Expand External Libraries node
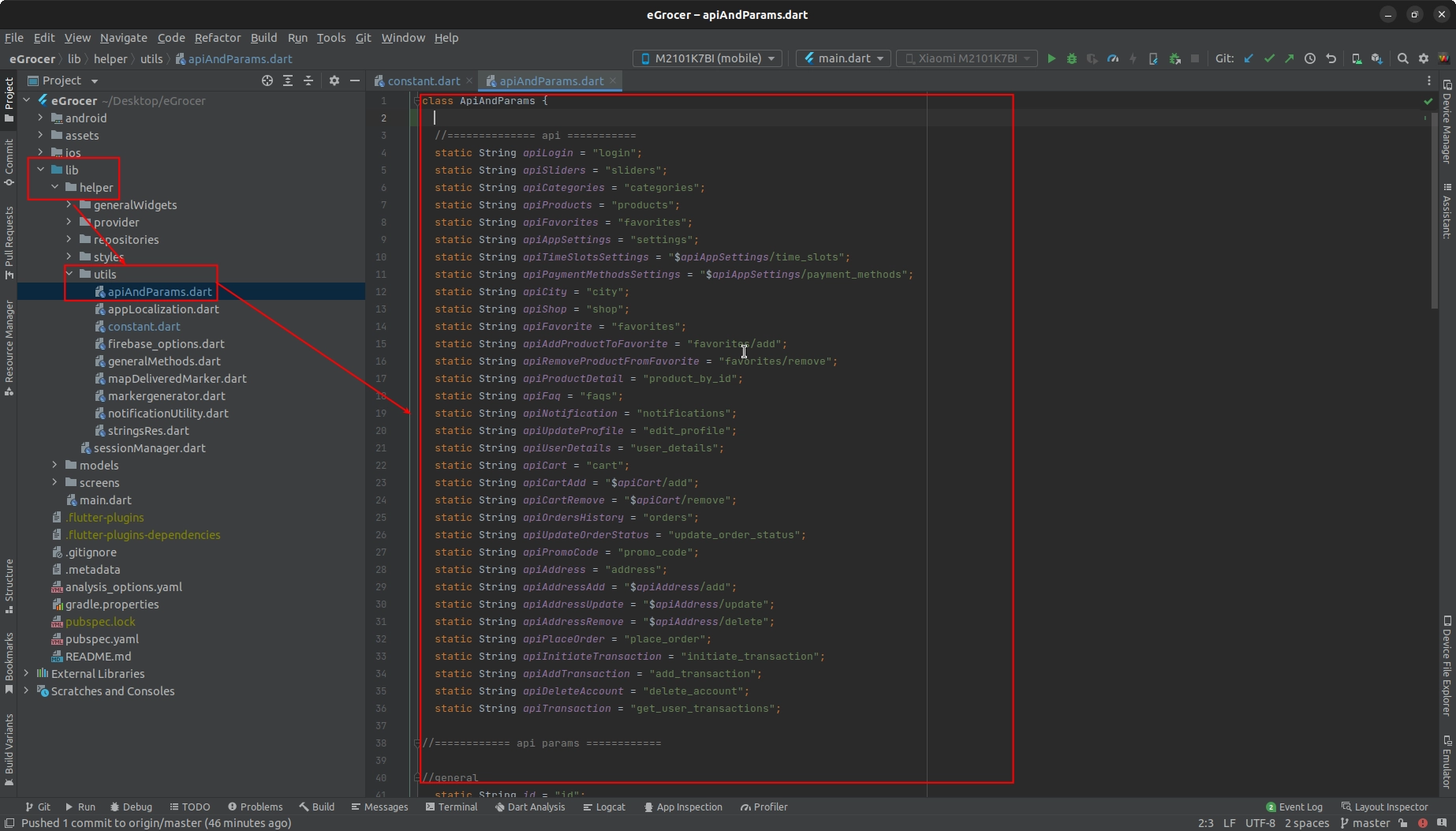Screen dimensions: 1456x831 point(26,673)
